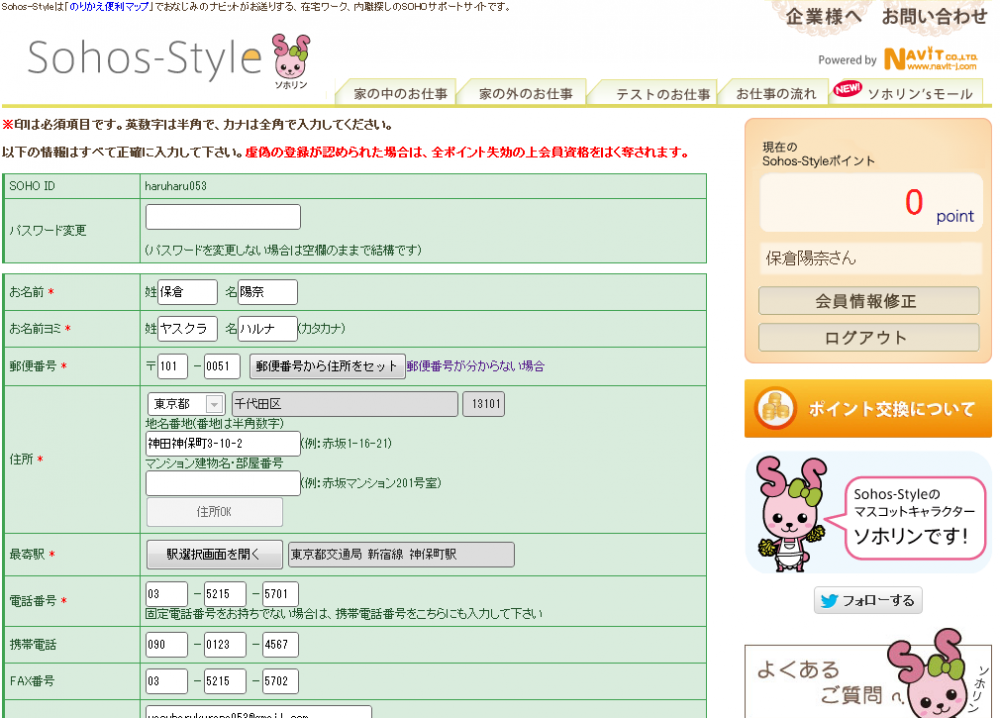This screenshot has height=718, width=1000.
Task: Click the のりかえ便利マップ link
Action: 109,7
